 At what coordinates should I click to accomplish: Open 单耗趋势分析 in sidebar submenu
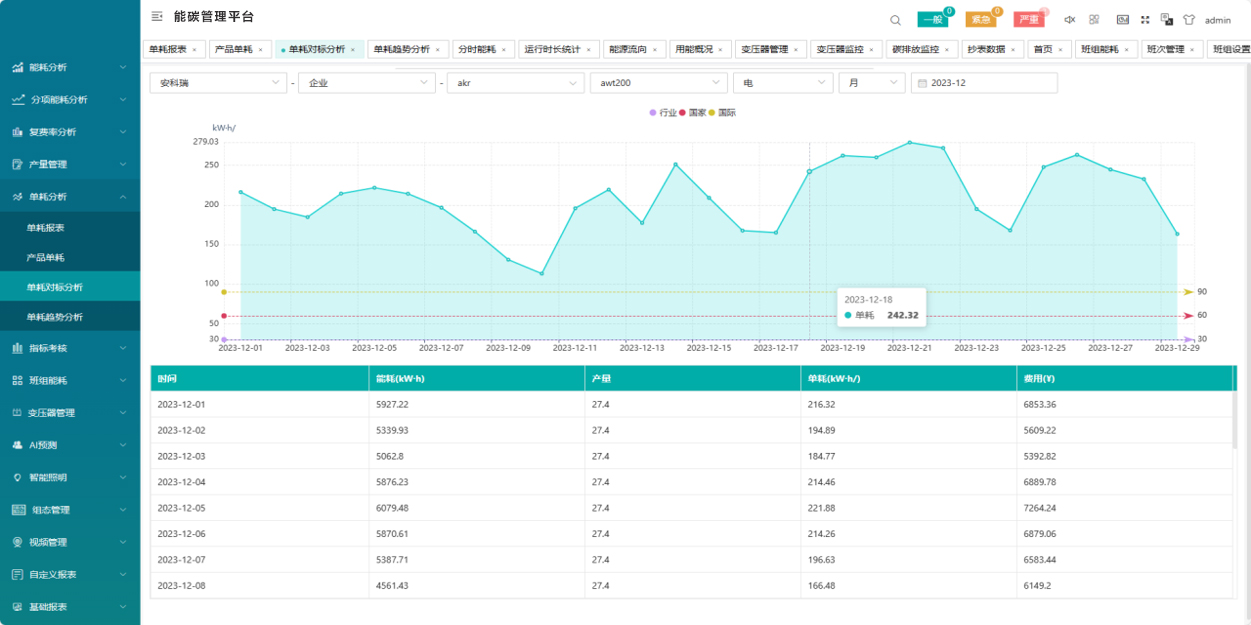pyautogui.click(x=70, y=317)
